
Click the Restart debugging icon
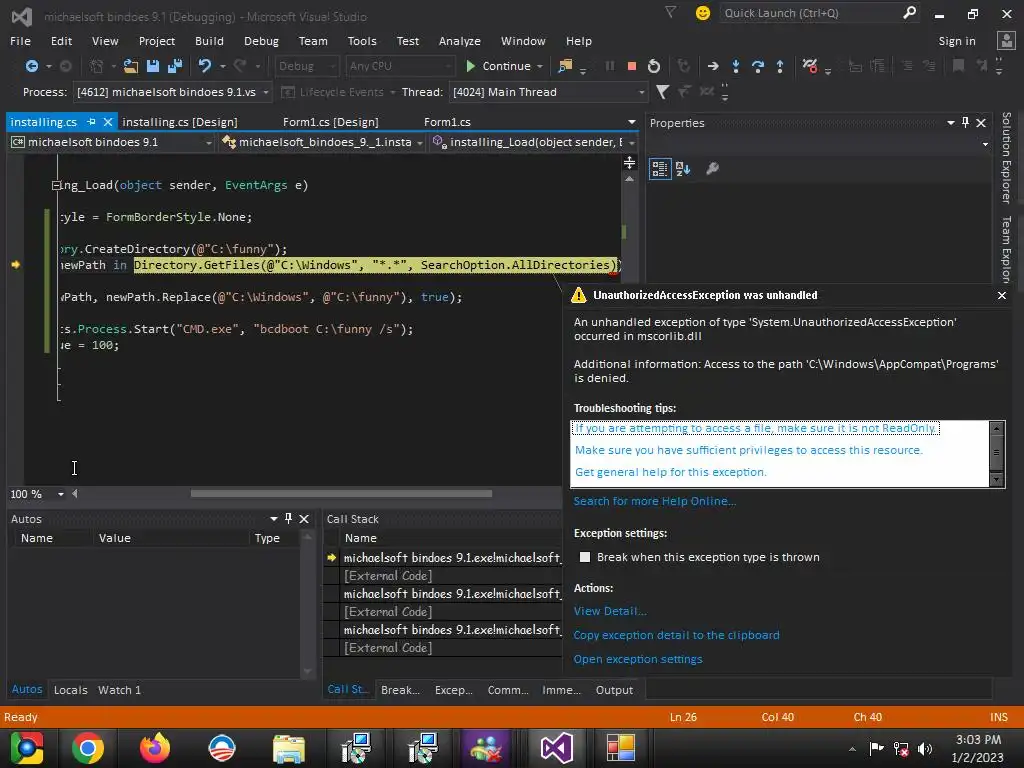pos(654,66)
